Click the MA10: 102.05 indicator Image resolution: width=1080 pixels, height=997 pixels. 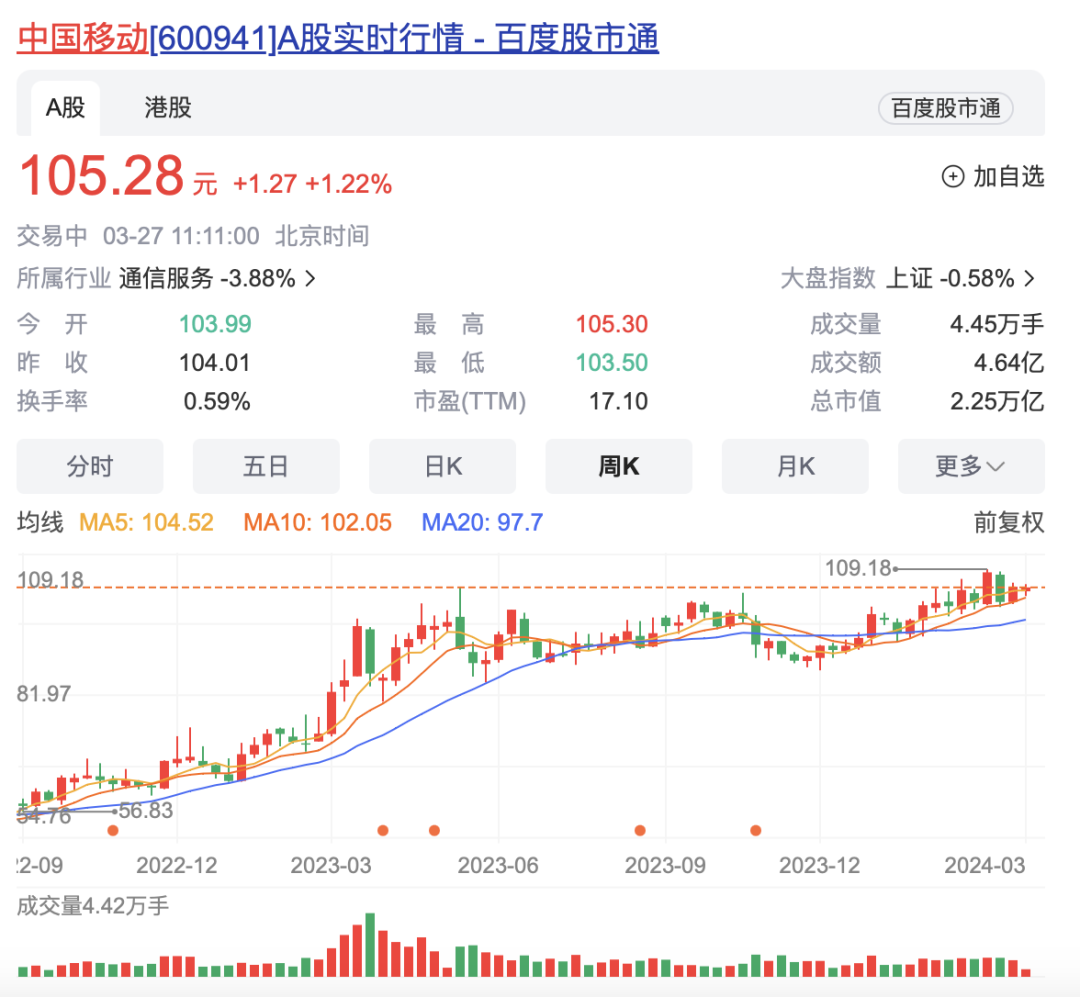pyautogui.click(x=318, y=522)
